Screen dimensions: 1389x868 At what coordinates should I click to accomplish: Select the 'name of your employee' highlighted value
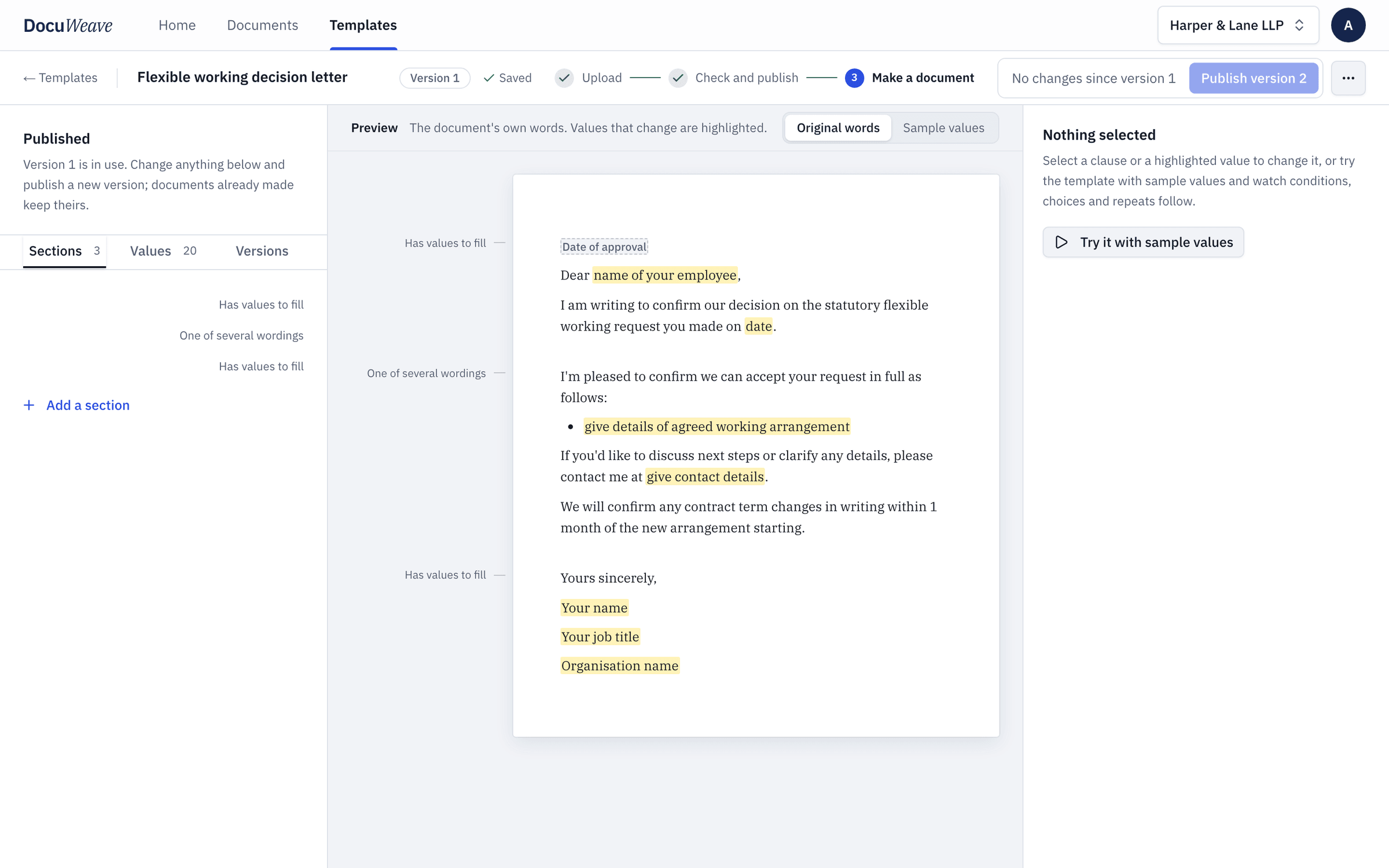(x=664, y=275)
